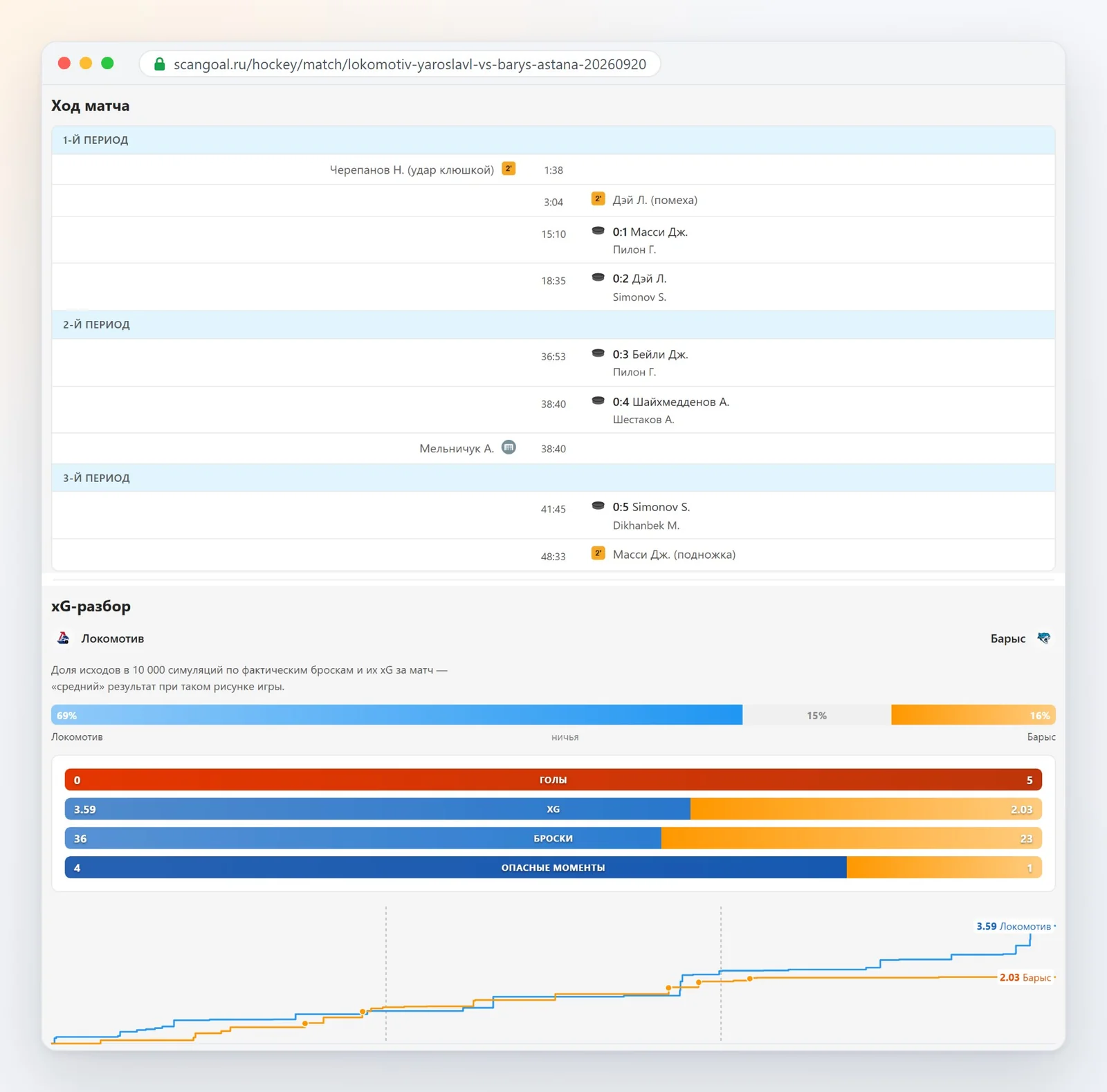The image size is (1107, 1092).
Task: Click the green padlock icon in address bar
Action: [x=159, y=64]
